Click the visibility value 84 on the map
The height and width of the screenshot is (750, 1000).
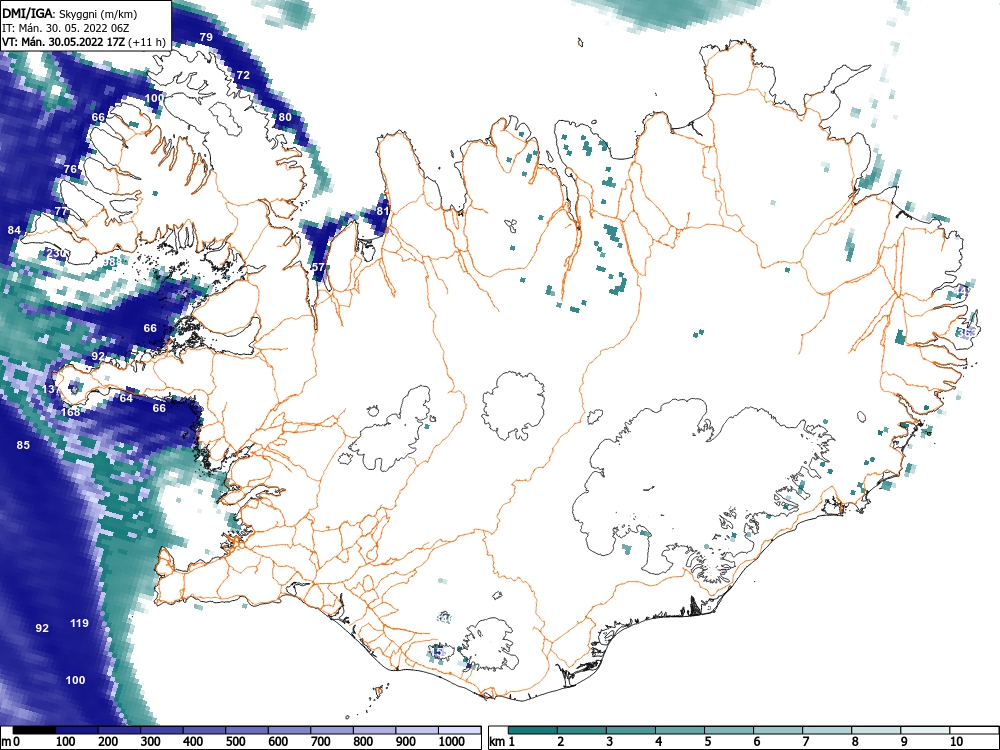(x=14, y=230)
